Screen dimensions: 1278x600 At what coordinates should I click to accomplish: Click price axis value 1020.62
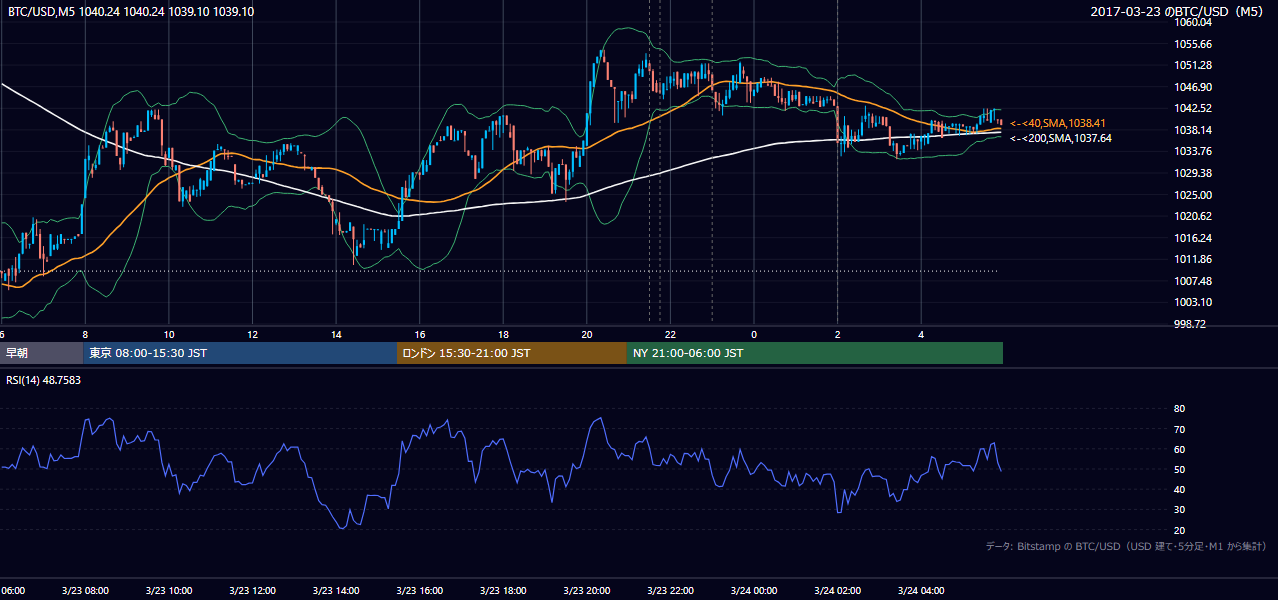coord(1193,216)
